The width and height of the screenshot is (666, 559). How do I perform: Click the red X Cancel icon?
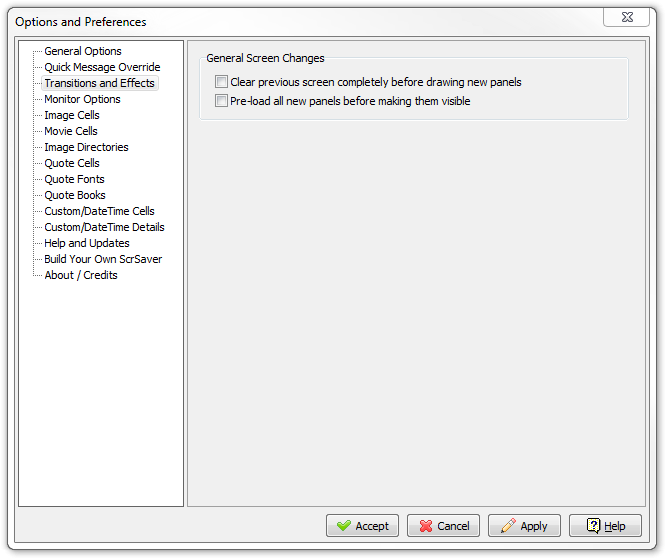[x=426, y=526]
